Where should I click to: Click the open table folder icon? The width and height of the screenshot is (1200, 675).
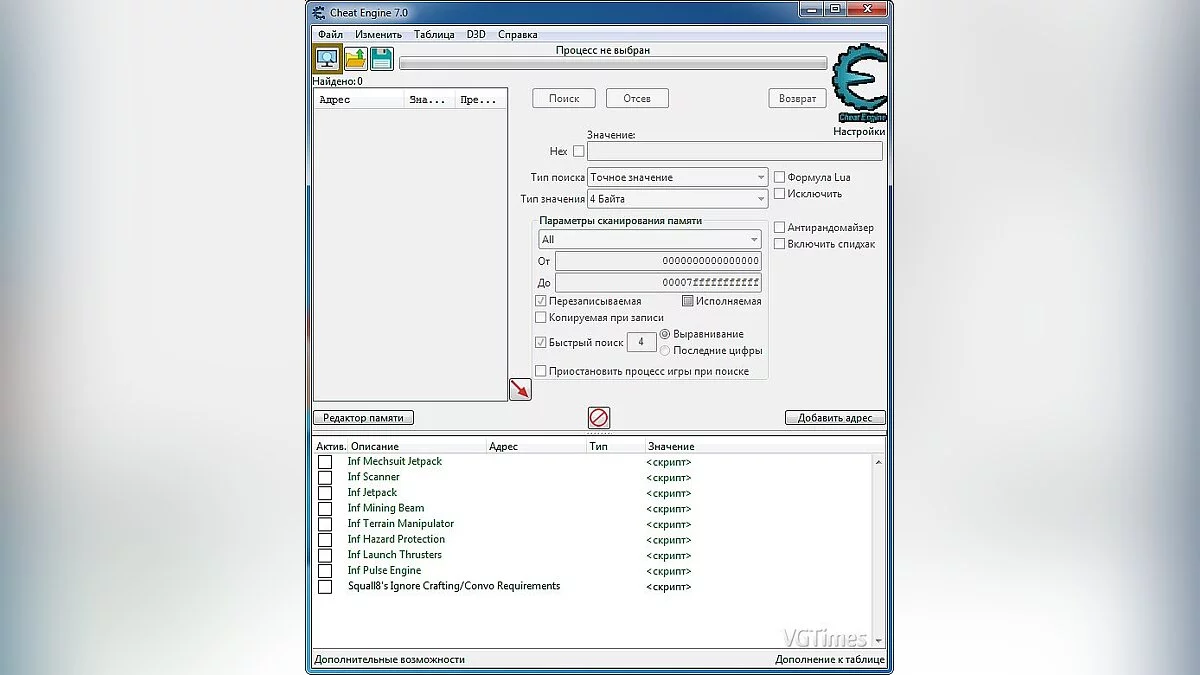pos(356,58)
